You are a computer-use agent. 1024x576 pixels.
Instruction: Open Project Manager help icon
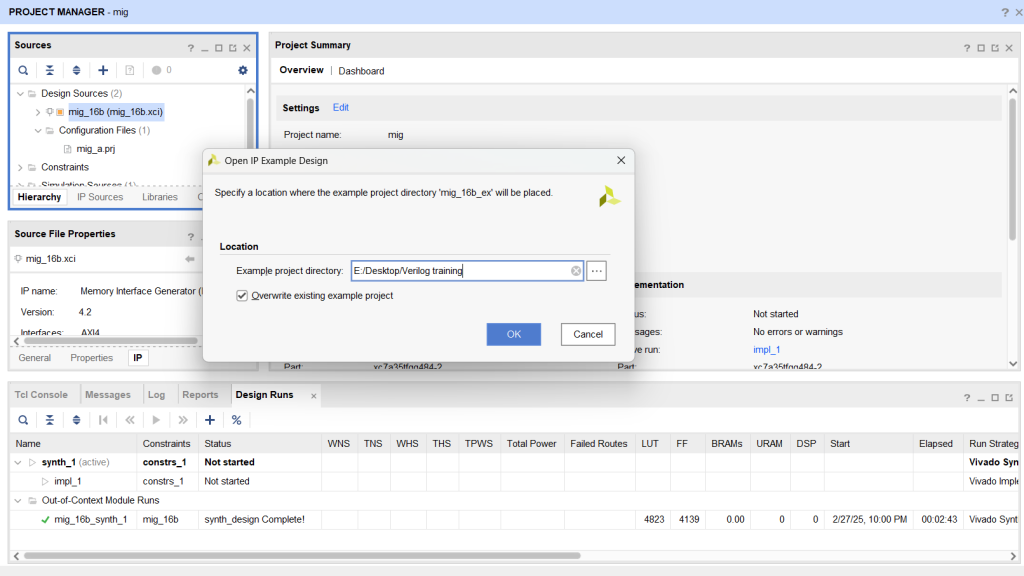[1004, 12]
